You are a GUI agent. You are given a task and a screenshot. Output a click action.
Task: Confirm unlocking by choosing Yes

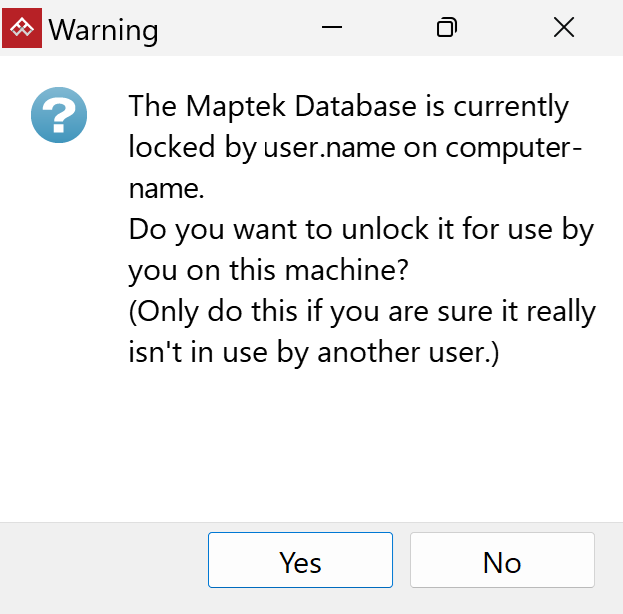pos(300,560)
